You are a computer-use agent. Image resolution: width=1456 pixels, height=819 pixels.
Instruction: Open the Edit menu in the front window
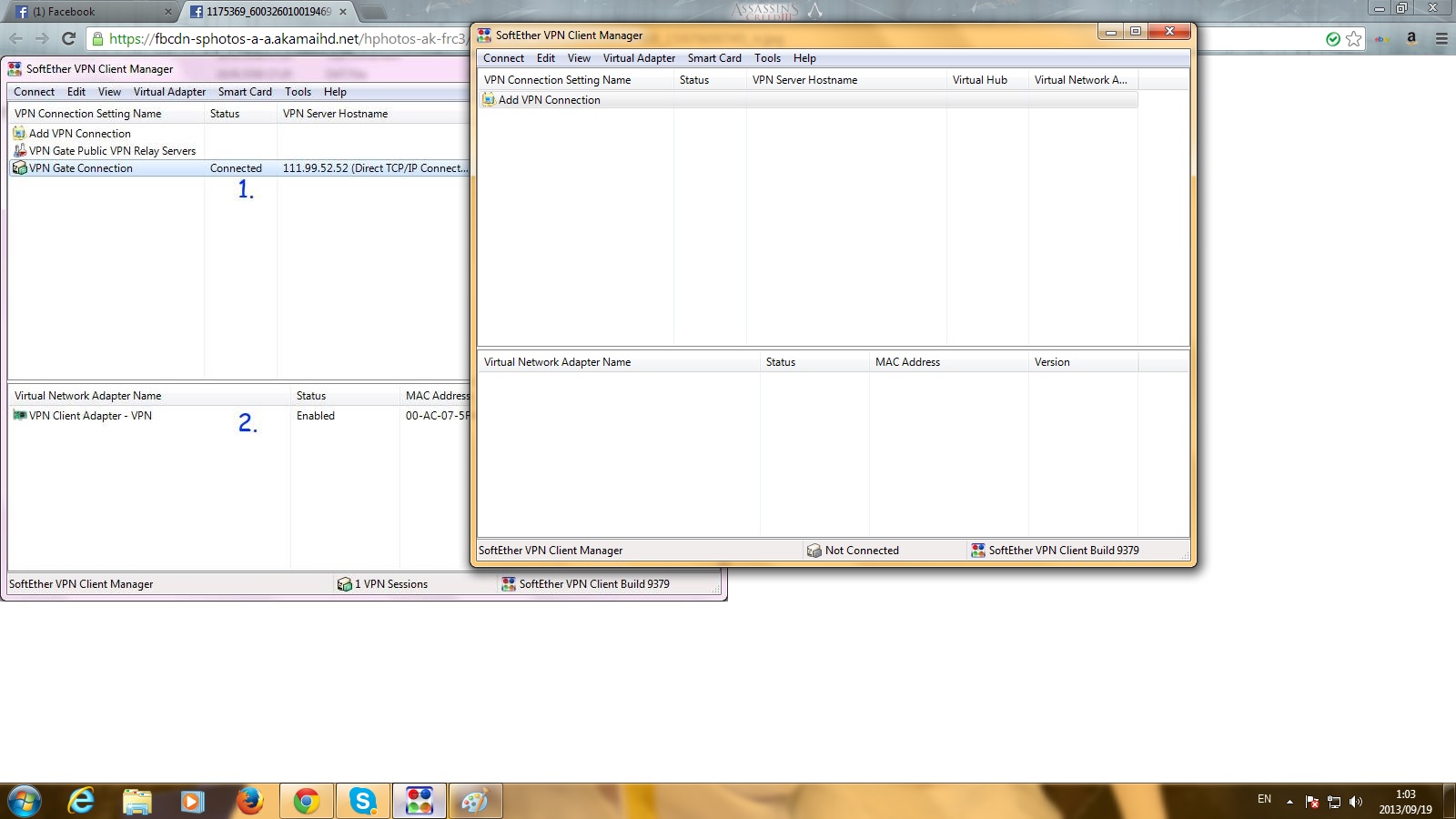point(546,58)
